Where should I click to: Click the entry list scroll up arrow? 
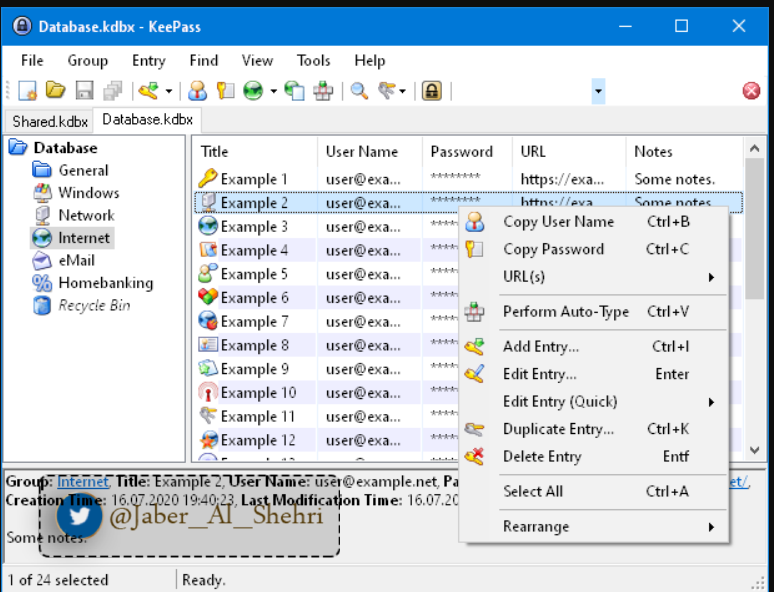tap(754, 148)
